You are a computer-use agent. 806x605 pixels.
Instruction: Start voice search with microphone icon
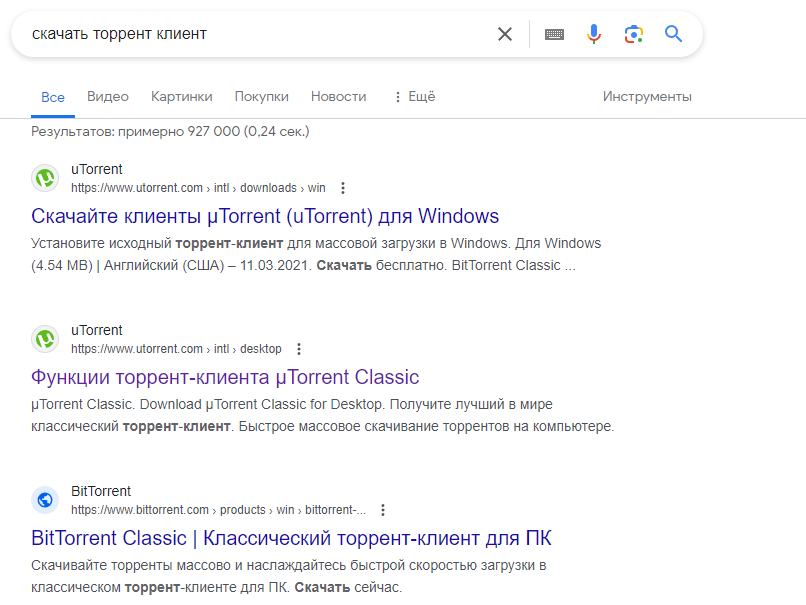[594, 34]
